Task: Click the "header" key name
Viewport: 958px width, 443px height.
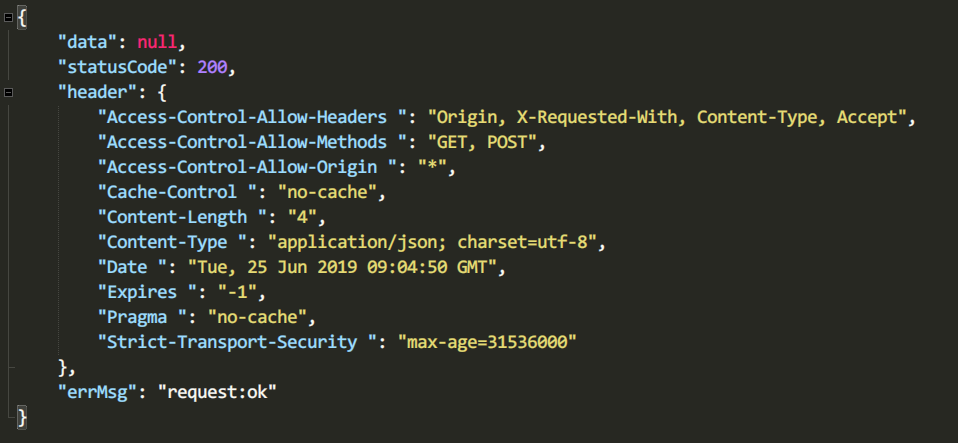Action: [96, 92]
